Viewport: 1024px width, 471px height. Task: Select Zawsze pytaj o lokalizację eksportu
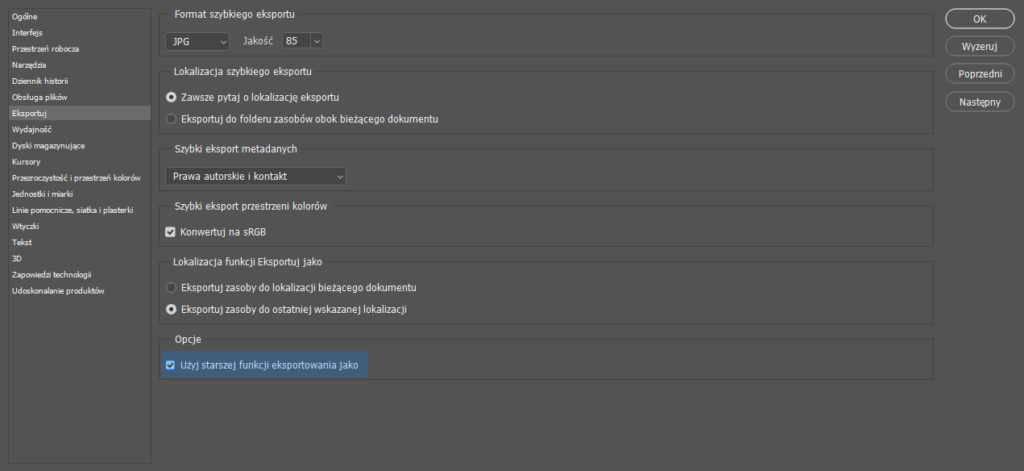[171, 97]
